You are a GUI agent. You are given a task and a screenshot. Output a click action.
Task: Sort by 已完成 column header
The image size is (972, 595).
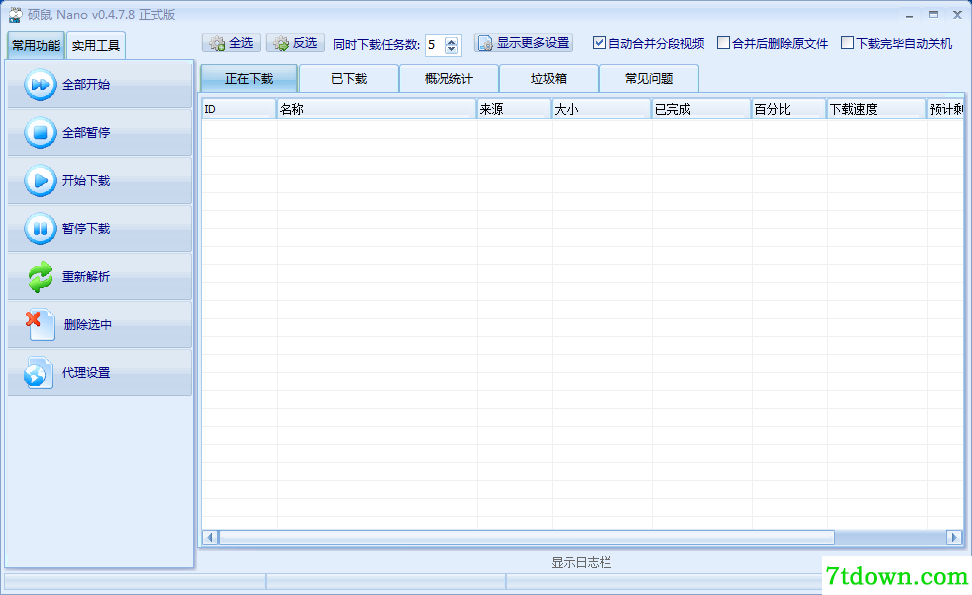pos(702,109)
